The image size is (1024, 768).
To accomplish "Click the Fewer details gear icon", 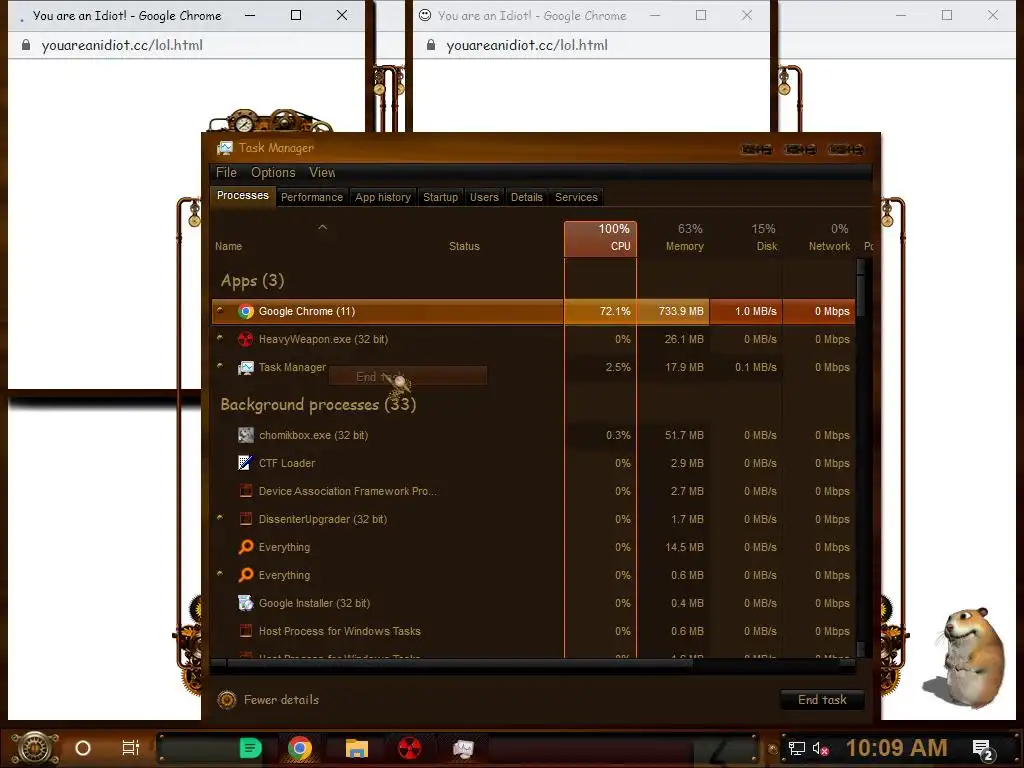I will point(227,699).
